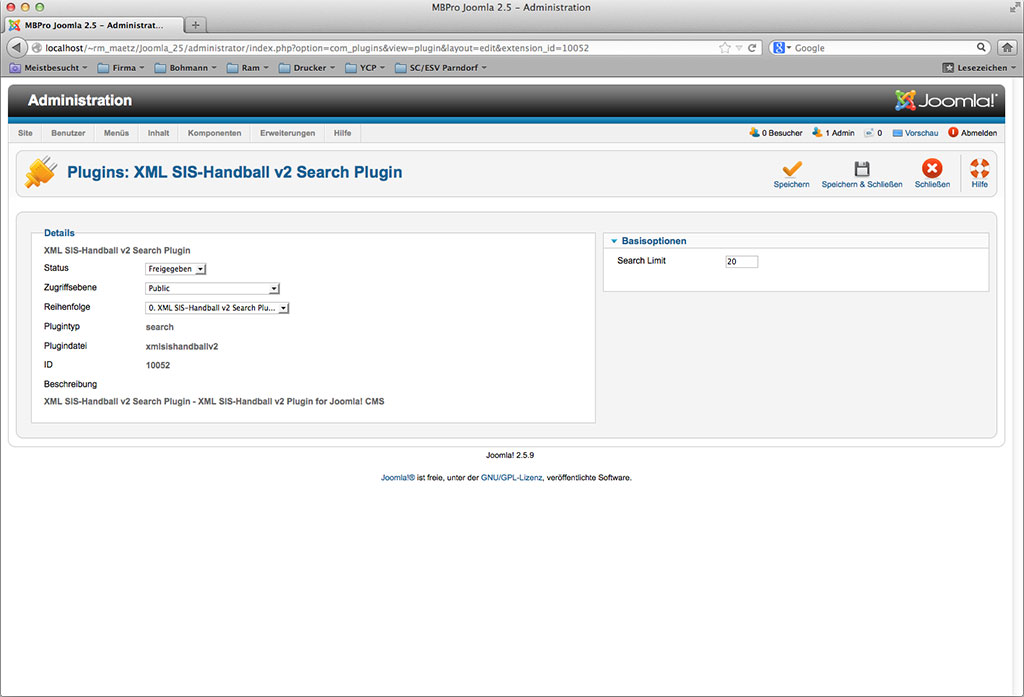This screenshot has height=697, width=1024.
Task: Open a new browser tab
Action: [x=195, y=25]
